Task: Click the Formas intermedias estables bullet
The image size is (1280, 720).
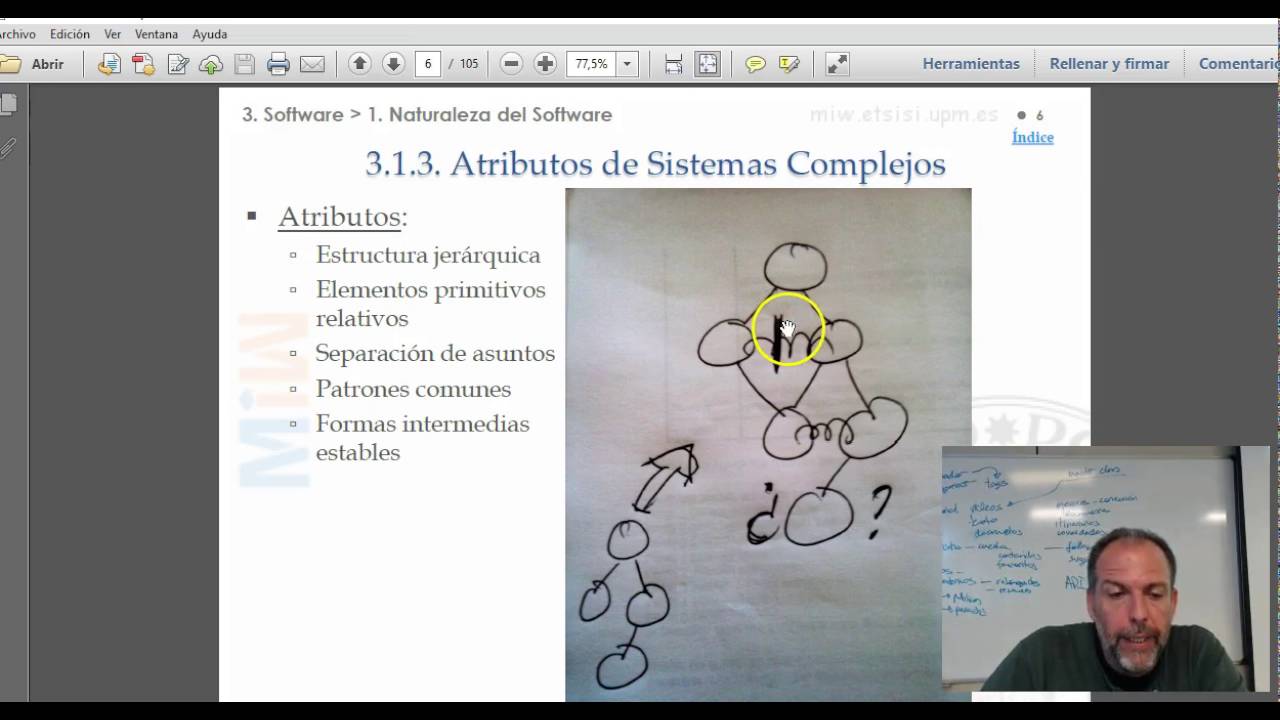Action: tap(422, 438)
